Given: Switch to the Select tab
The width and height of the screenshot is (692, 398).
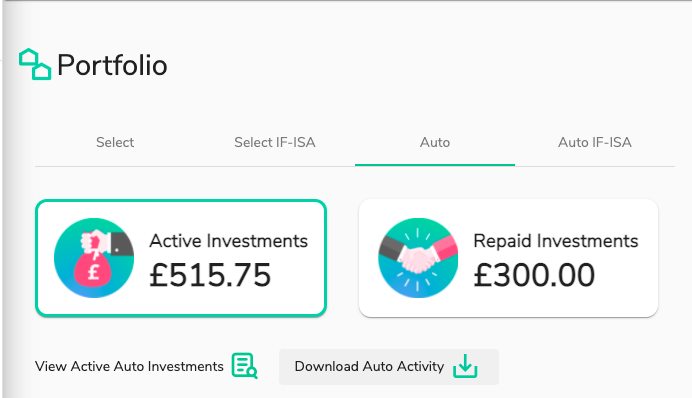Looking at the screenshot, I should [115, 143].
